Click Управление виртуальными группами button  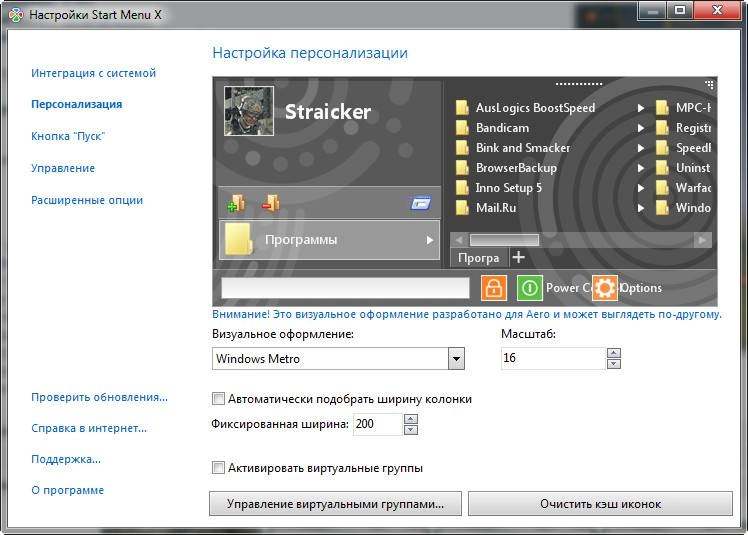[x=335, y=504]
